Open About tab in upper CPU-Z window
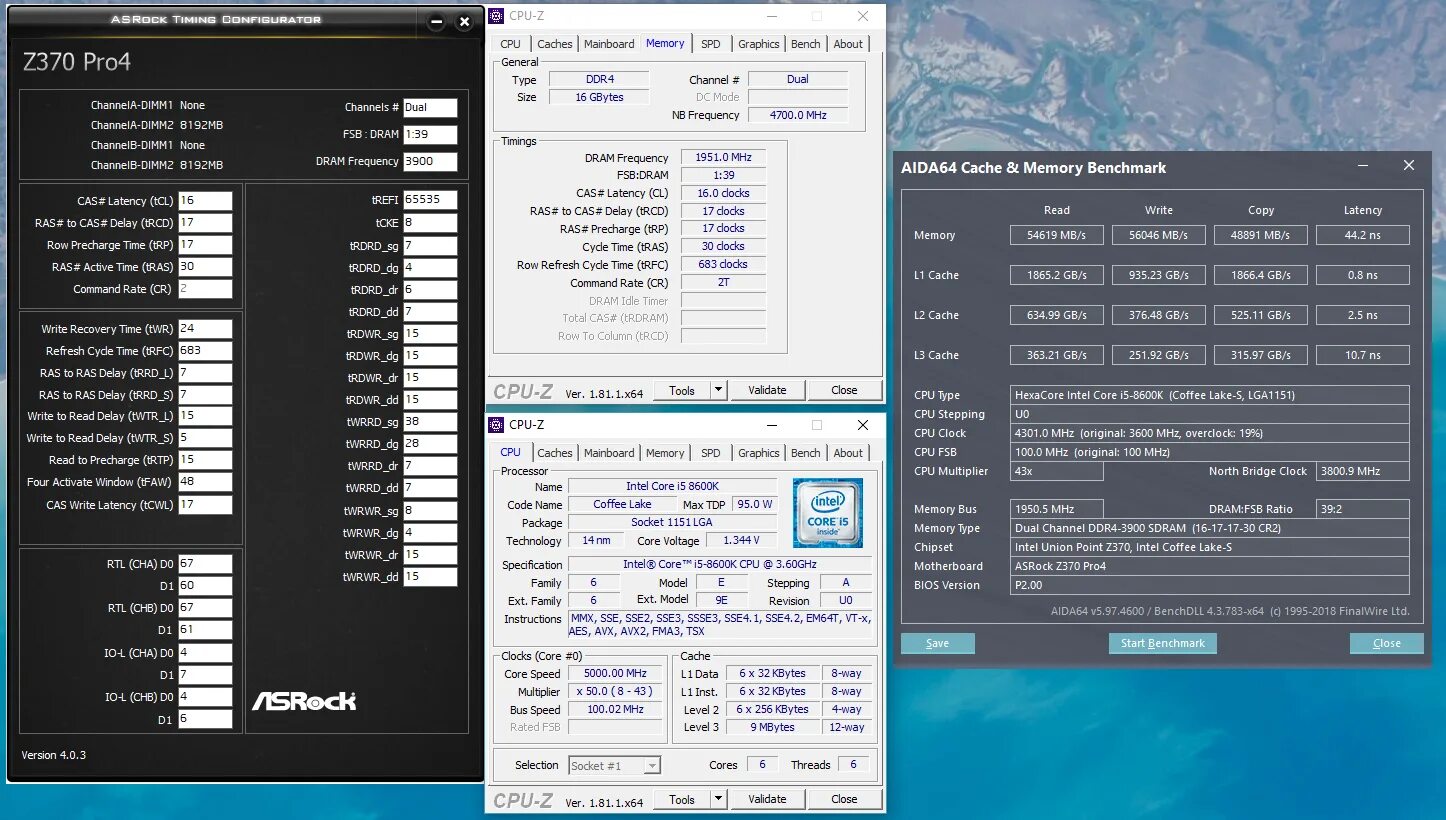This screenshot has height=820, width=1446. 848,44
